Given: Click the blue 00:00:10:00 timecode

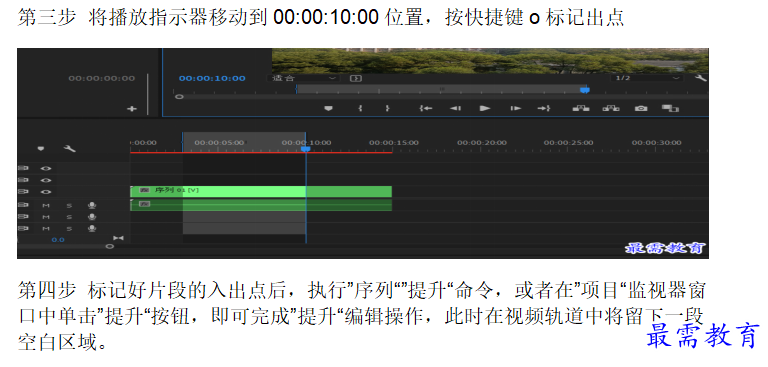Looking at the screenshot, I should 212,78.
